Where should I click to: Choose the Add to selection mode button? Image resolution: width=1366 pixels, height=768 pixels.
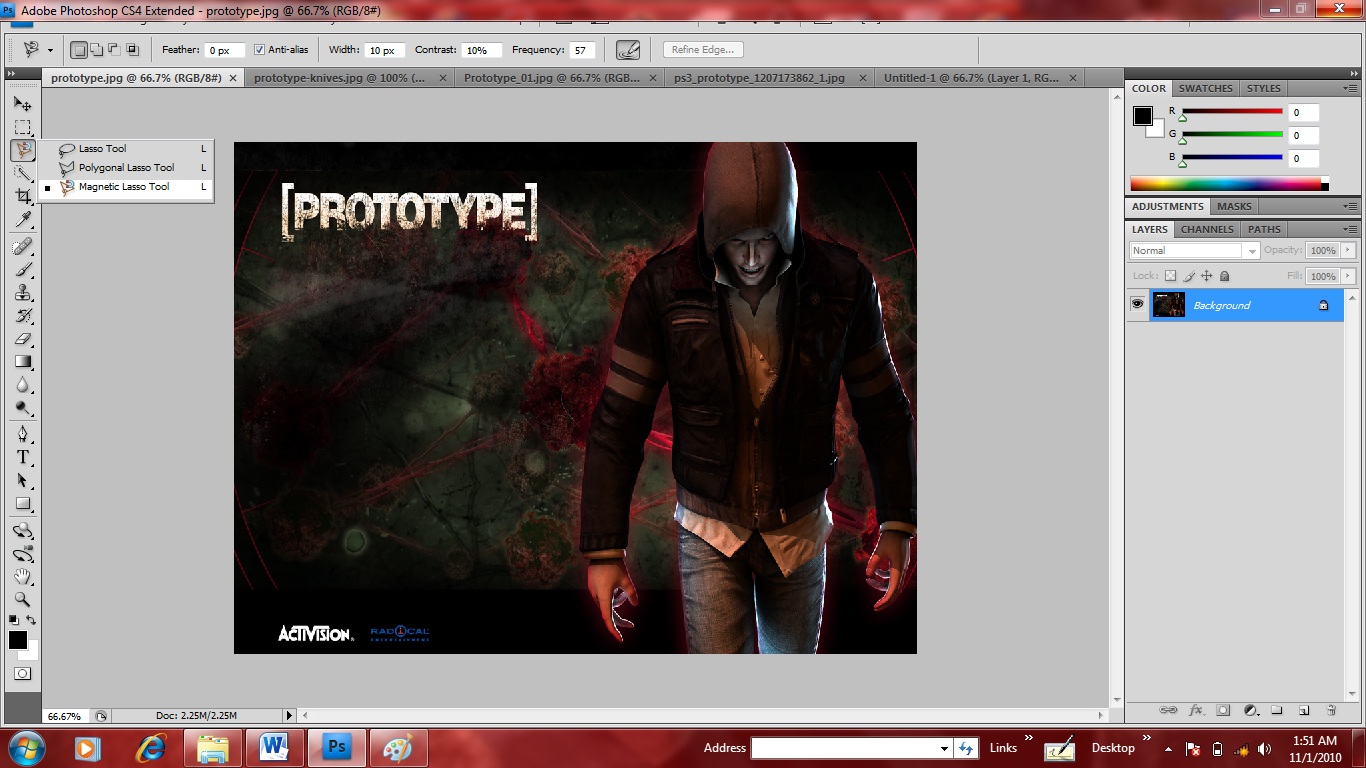click(x=96, y=50)
